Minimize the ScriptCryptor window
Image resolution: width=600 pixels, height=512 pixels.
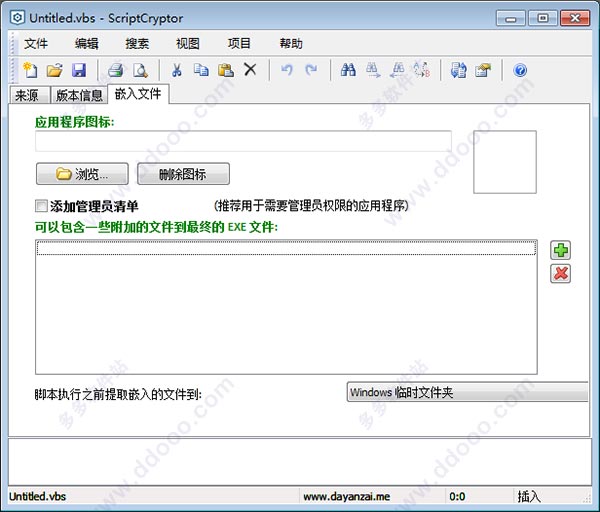click(x=511, y=18)
